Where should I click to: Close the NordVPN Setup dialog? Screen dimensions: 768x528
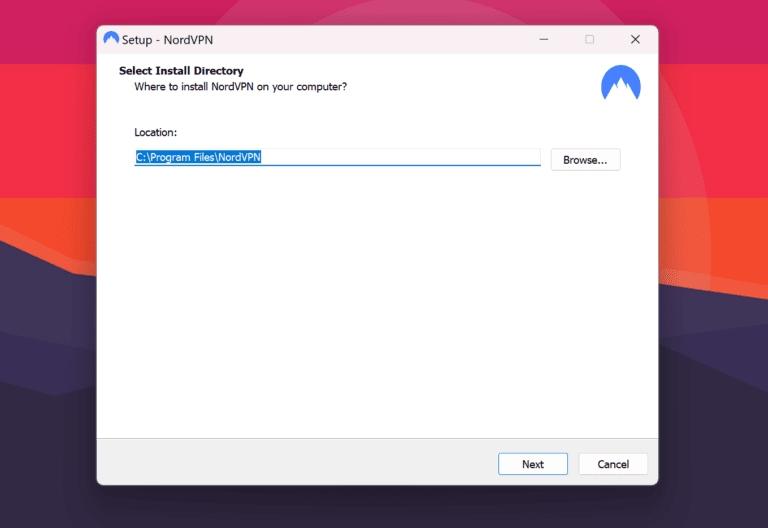pos(635,39)
